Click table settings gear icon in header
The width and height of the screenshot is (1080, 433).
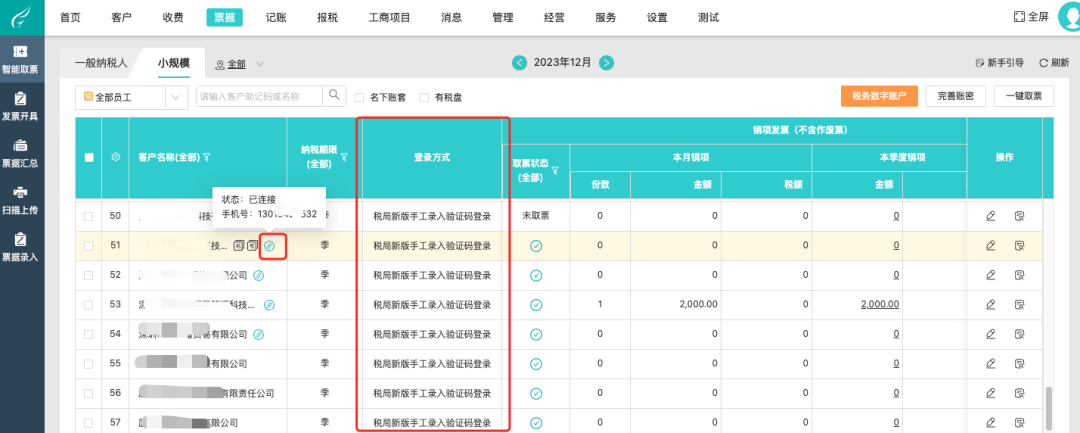[x=116, y=157]
